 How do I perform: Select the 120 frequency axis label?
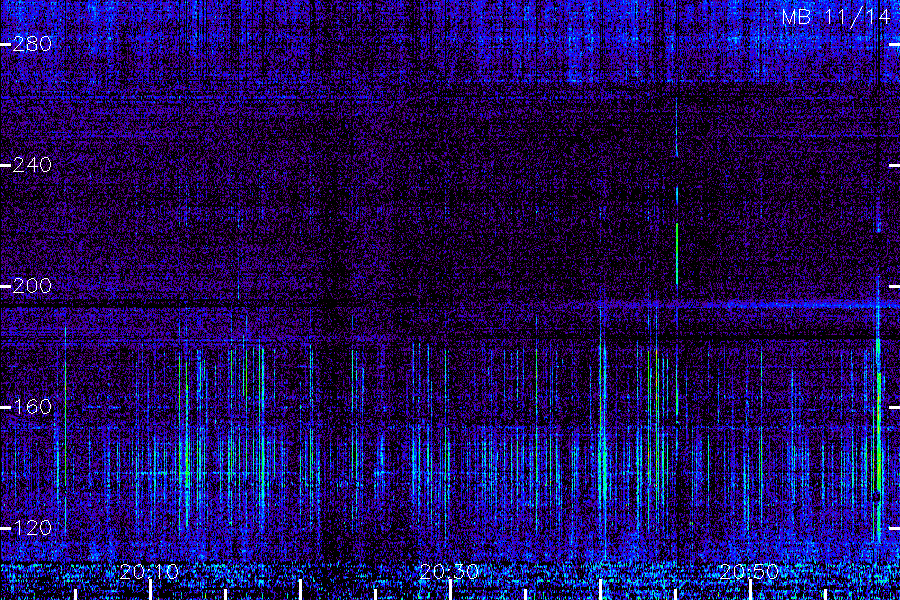(32, 528)
